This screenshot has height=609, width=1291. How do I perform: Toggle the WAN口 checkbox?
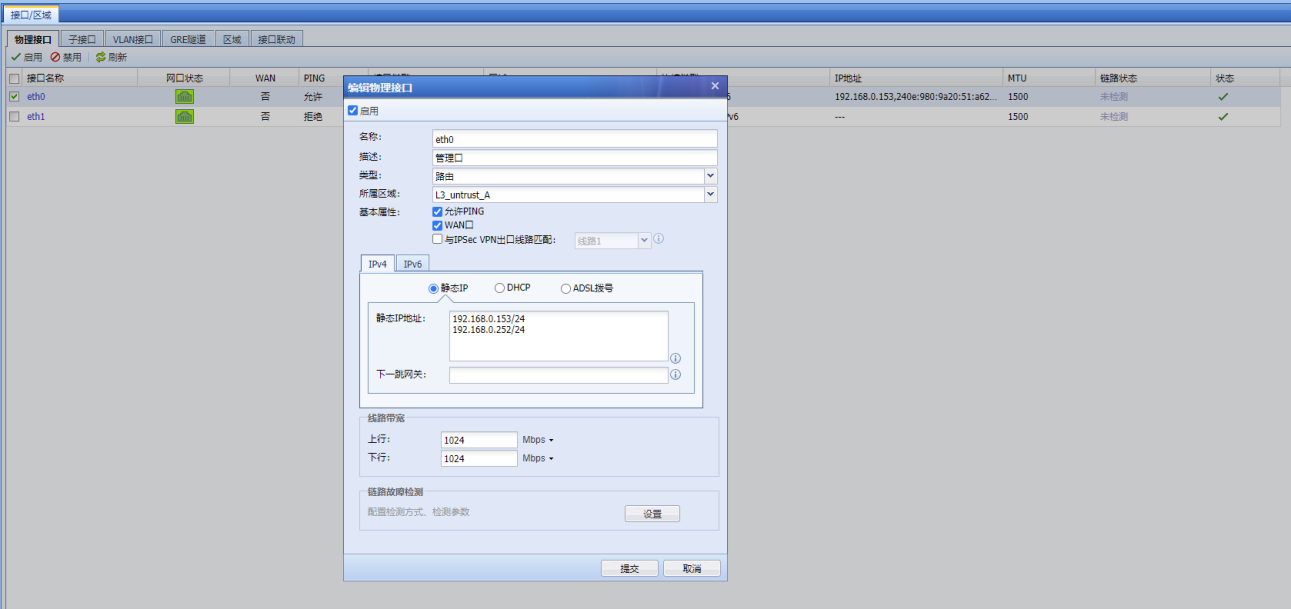tap(437, 226)
